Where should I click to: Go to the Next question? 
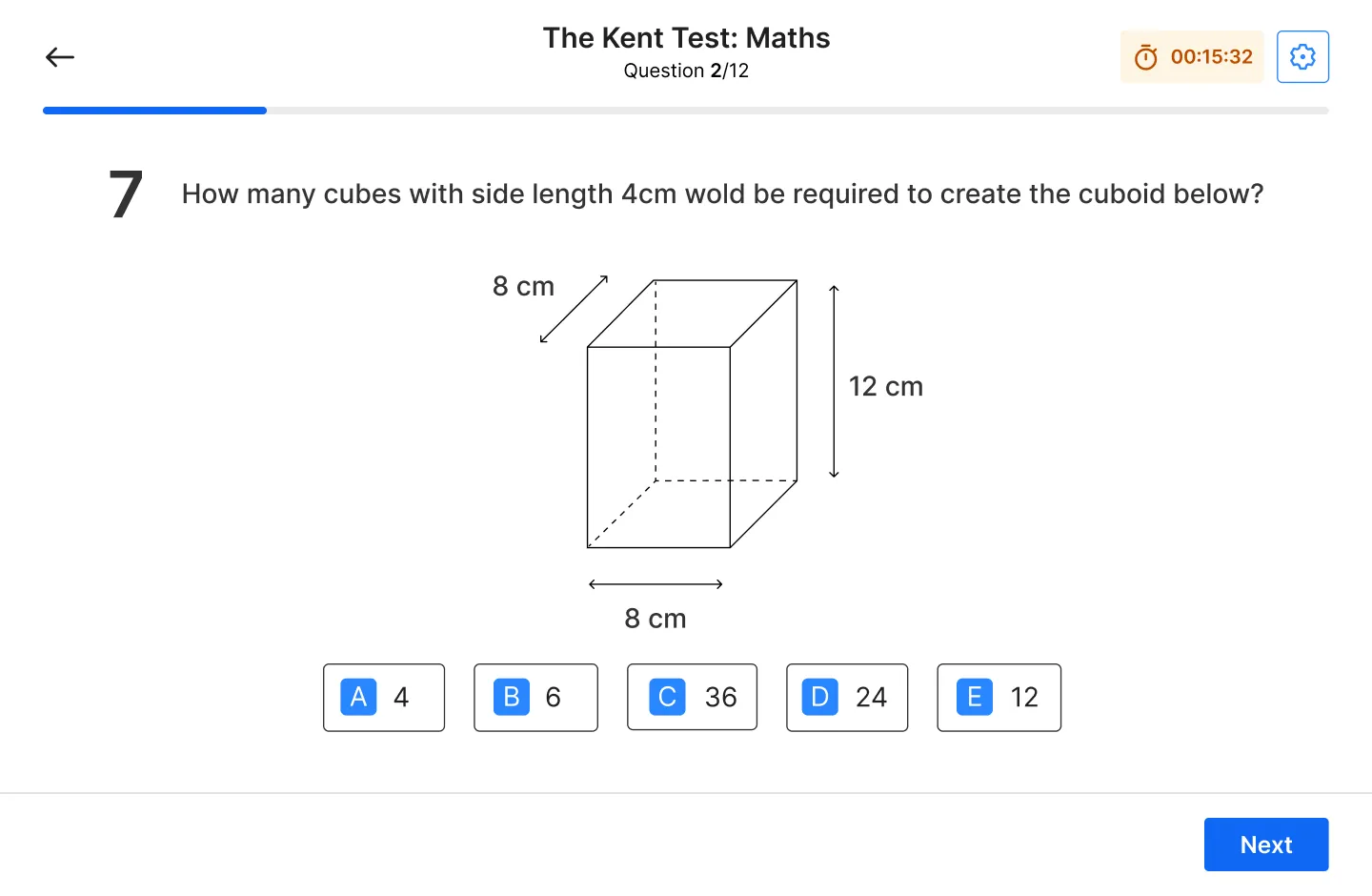(1266, 845)
